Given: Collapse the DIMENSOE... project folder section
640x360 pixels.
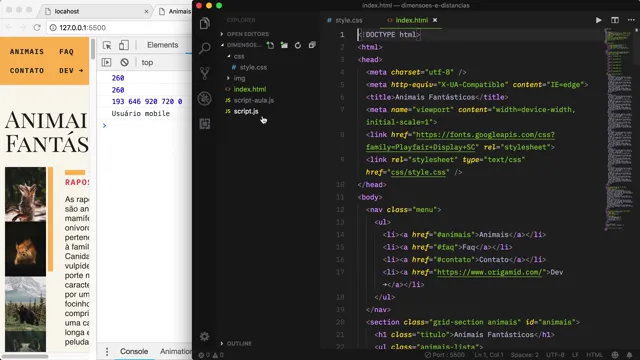Looking at the screenshot, I should (241, 45).
